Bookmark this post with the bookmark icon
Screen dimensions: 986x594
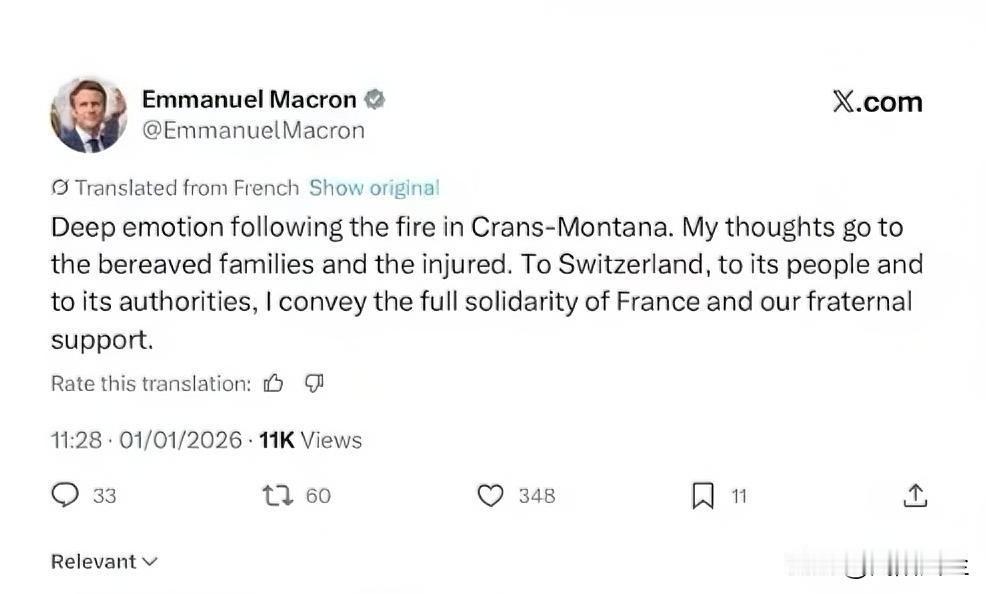(x=703, y=496)
